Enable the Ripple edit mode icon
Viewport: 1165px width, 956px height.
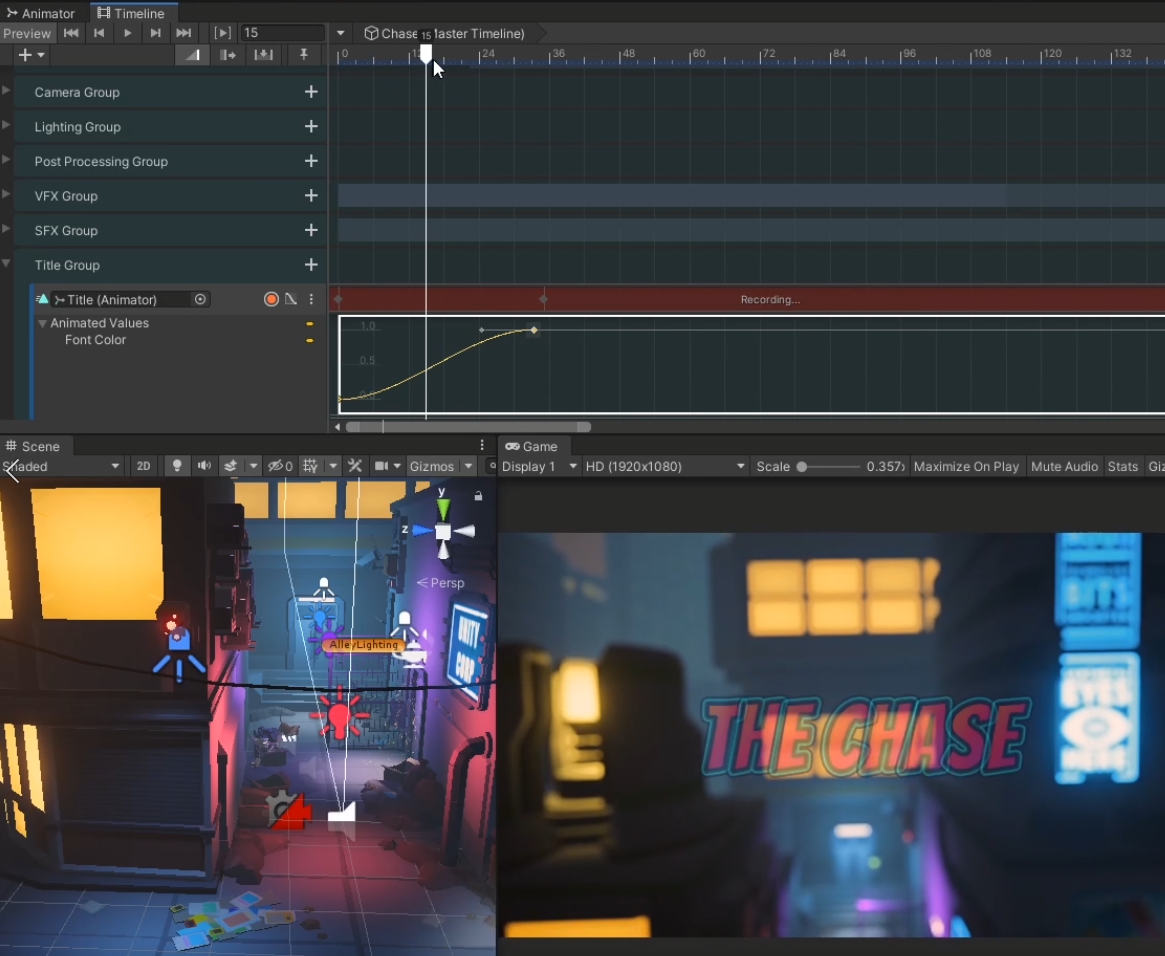228,55
